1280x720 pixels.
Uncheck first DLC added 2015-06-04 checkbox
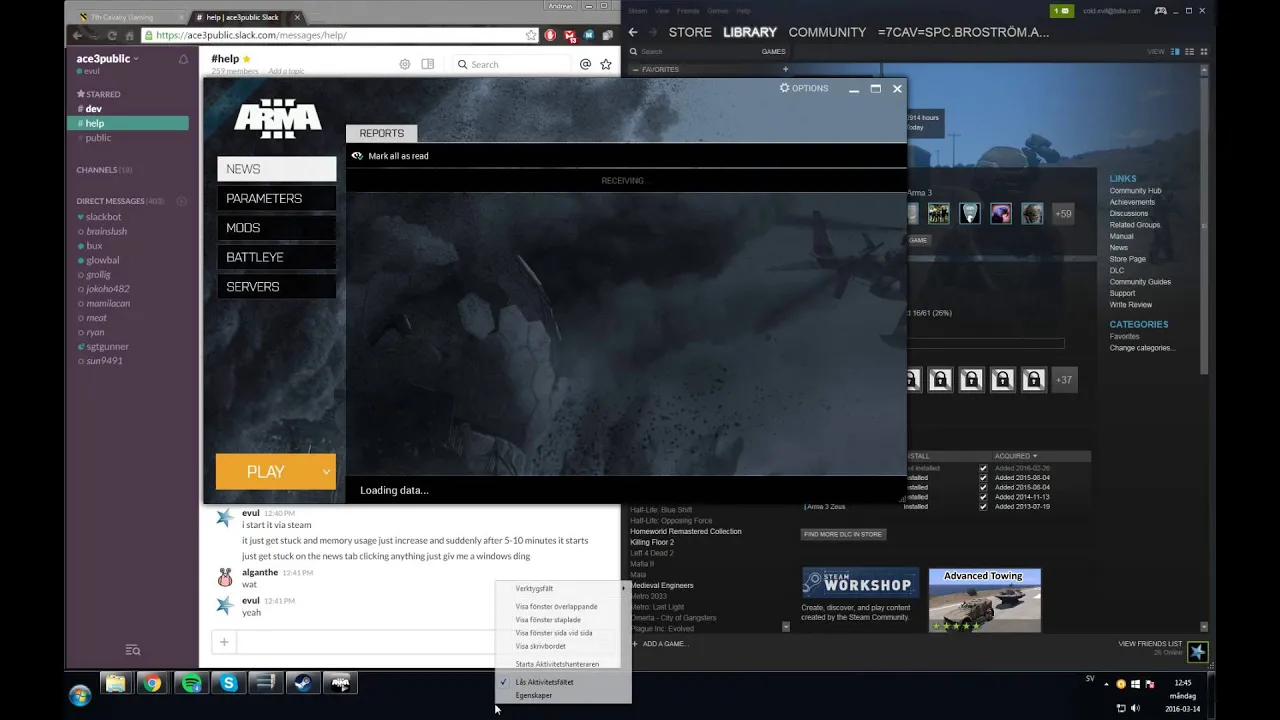pos(983,478)
